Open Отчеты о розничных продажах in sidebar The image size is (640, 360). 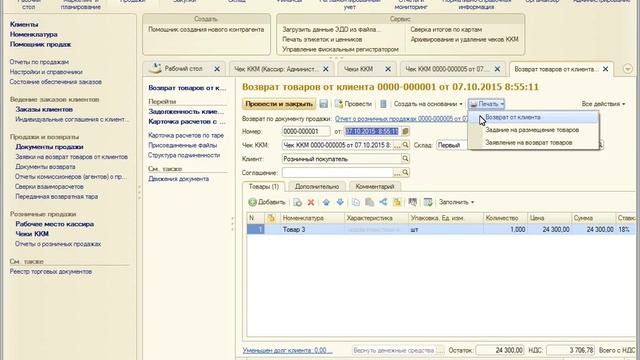[x=58, y=244]
